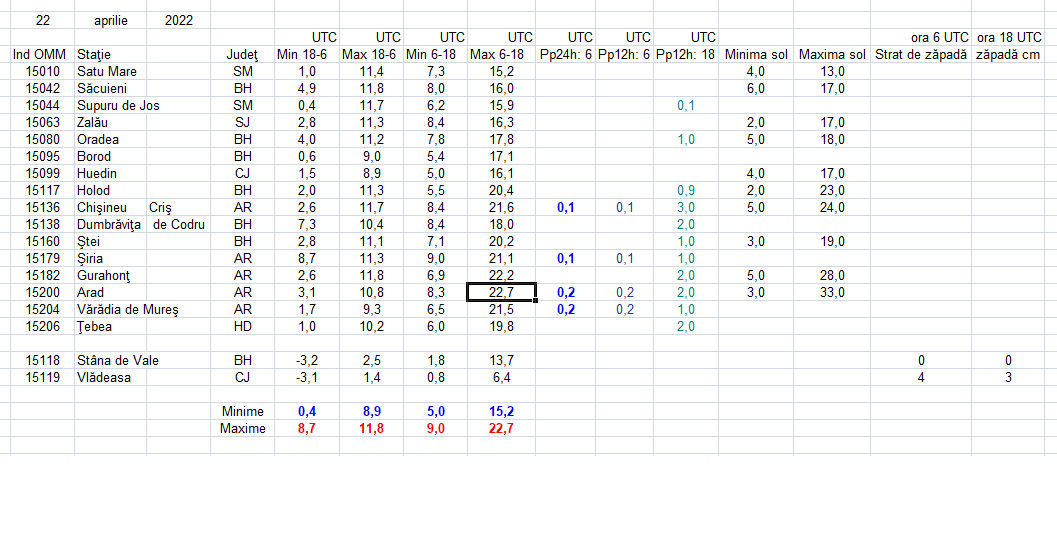The width and height of the screenshot is (1057, 540).
Task: Select the blue 15,2 minimum value
Action: tap(502, 411)
